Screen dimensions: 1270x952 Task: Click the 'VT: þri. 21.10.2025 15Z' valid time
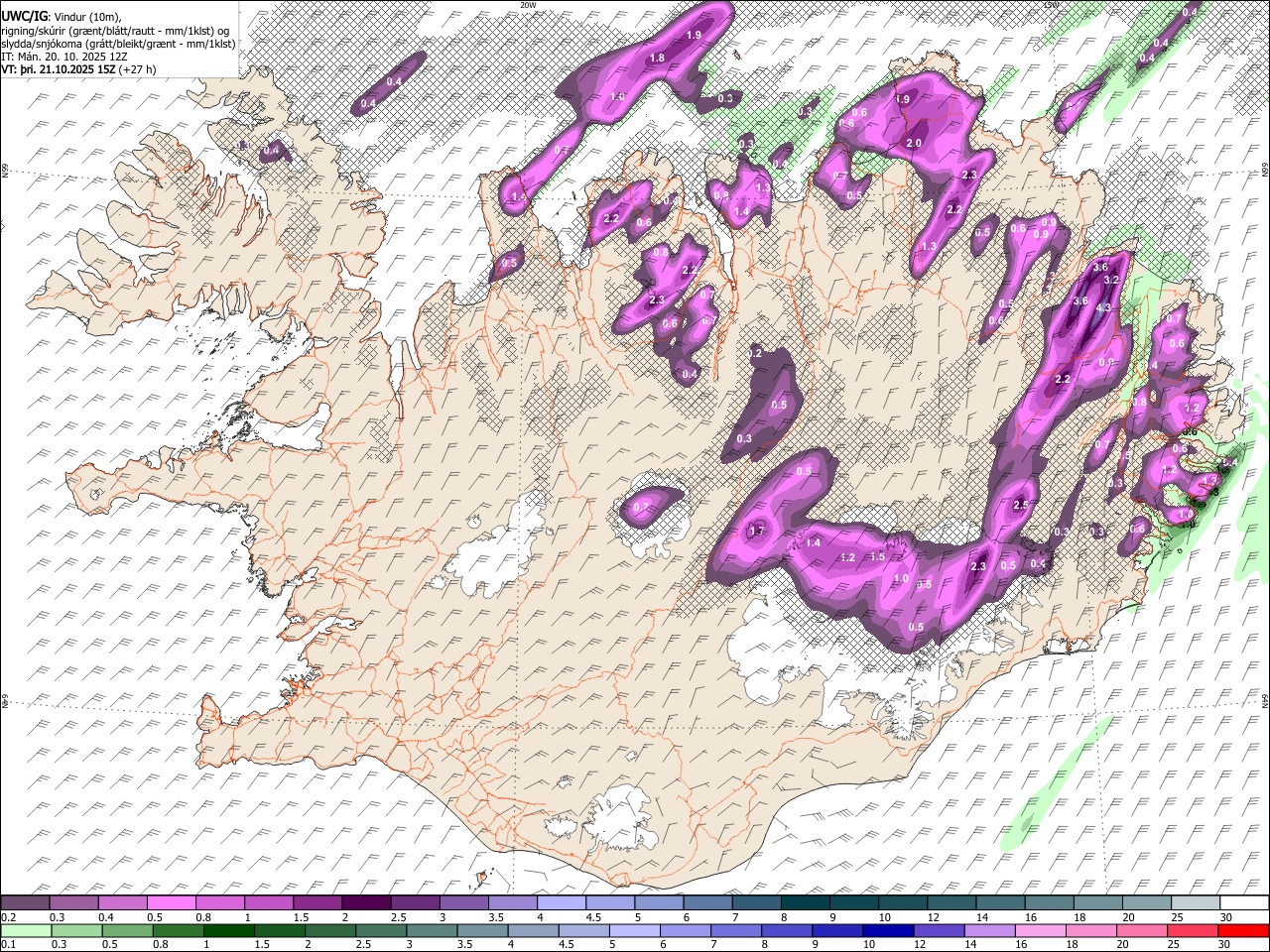[x=61, y=69]
